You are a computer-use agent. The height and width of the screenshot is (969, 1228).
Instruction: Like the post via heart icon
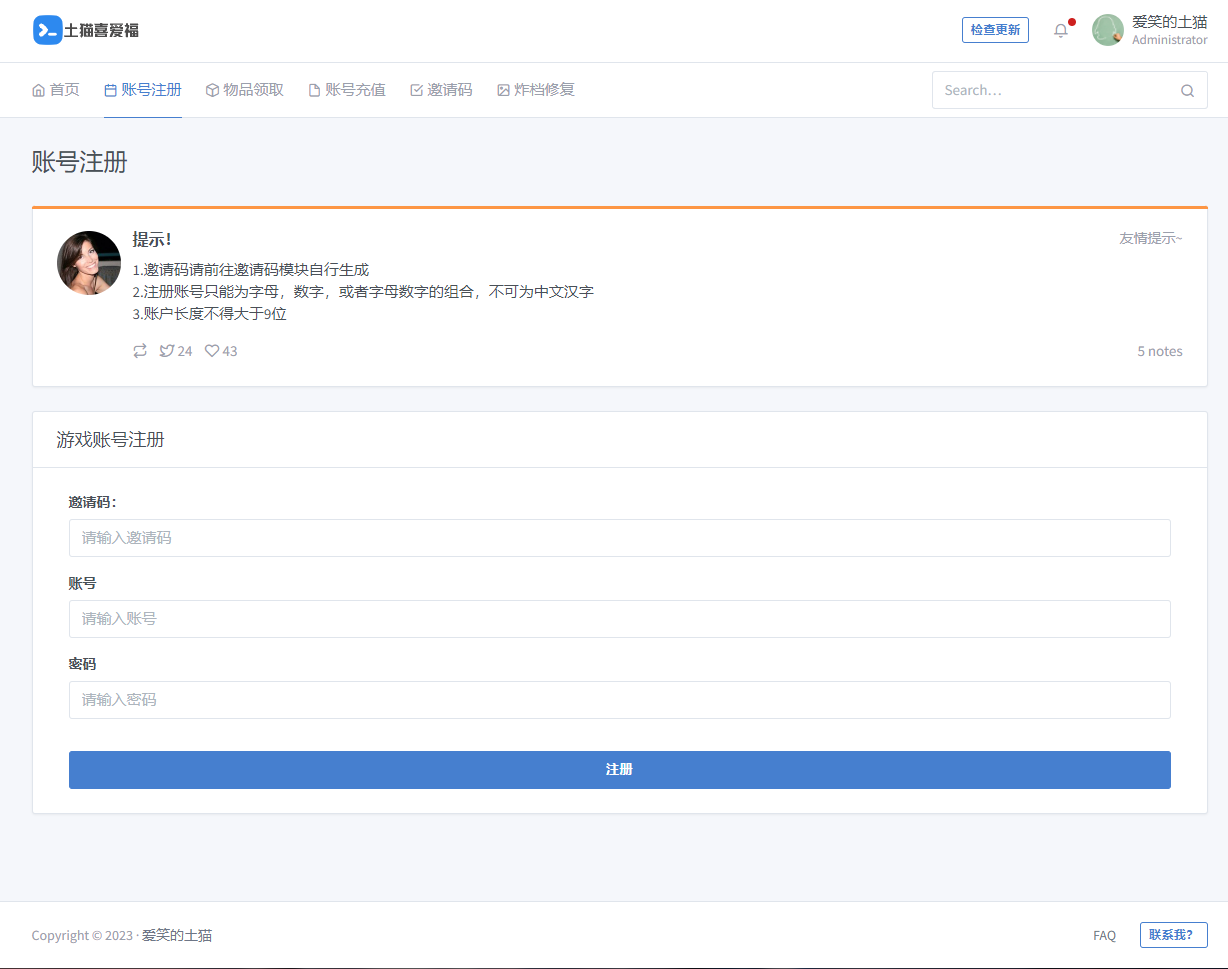click(x=212, y=351)
